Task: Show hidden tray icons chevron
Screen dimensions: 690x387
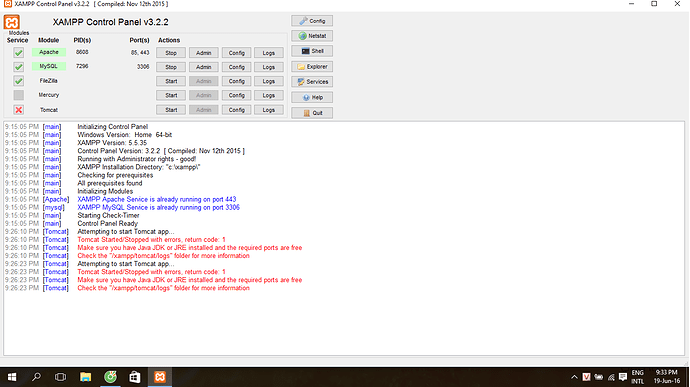Action: point(574,377)
